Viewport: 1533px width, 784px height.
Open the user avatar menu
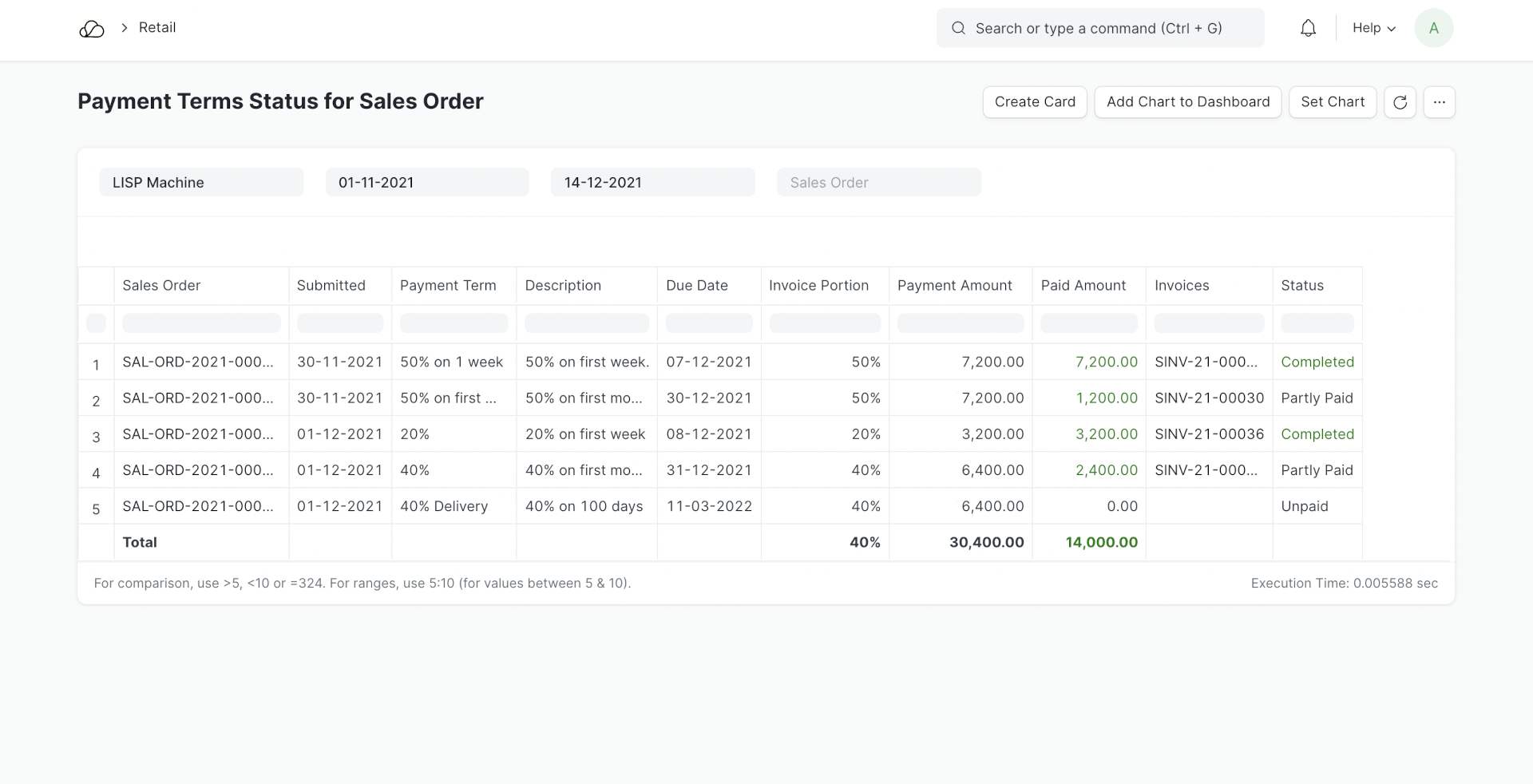(1433, 29)
